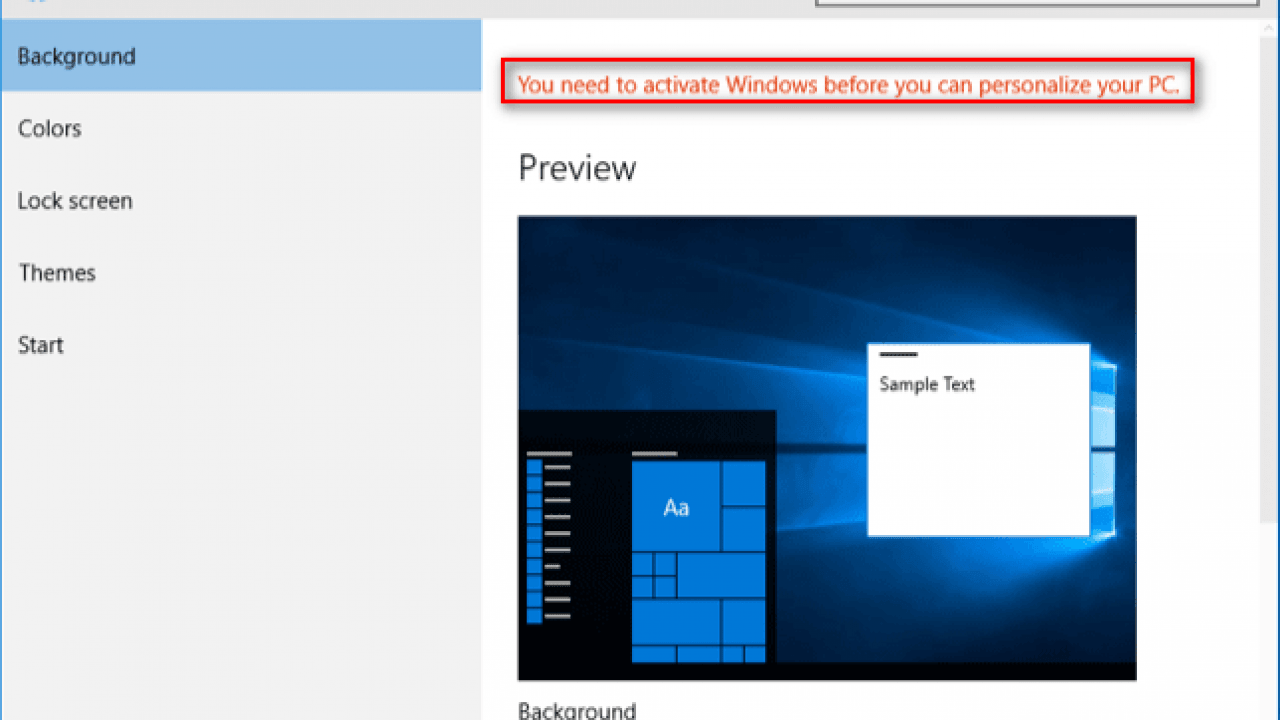
Task: Go to Lock screen settings
Action: coord(75,201)
